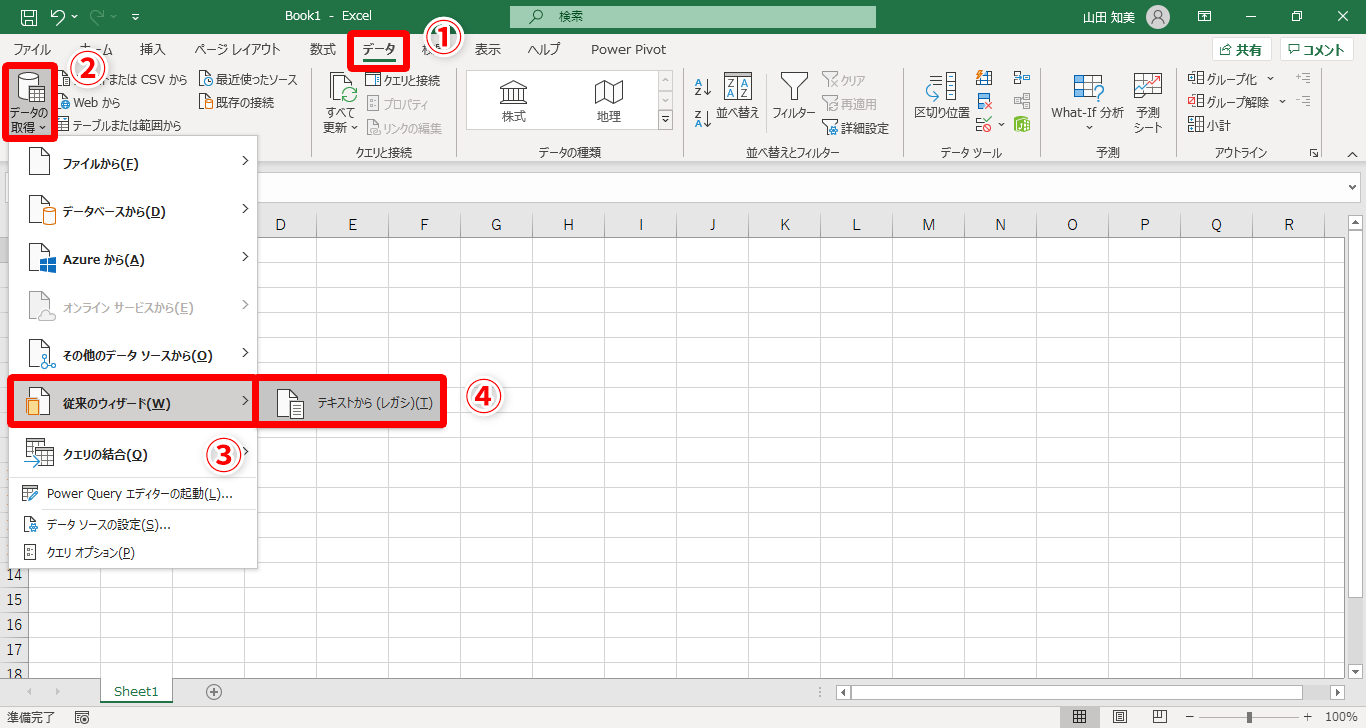Open the グループ解除 dropdown arrow
Viewport: 1366px width, 728px height.
pyautogui.click(x=1283, y=102)
